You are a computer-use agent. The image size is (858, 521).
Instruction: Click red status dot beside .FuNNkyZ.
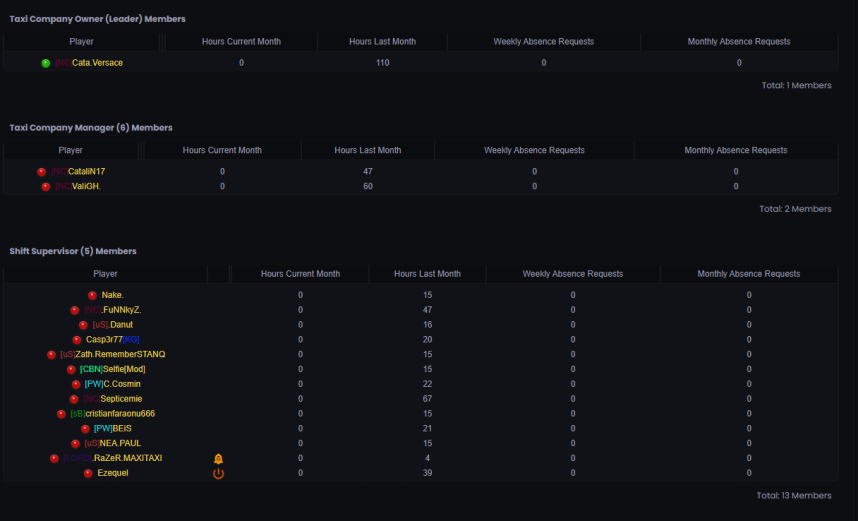(x=75, y=310)
